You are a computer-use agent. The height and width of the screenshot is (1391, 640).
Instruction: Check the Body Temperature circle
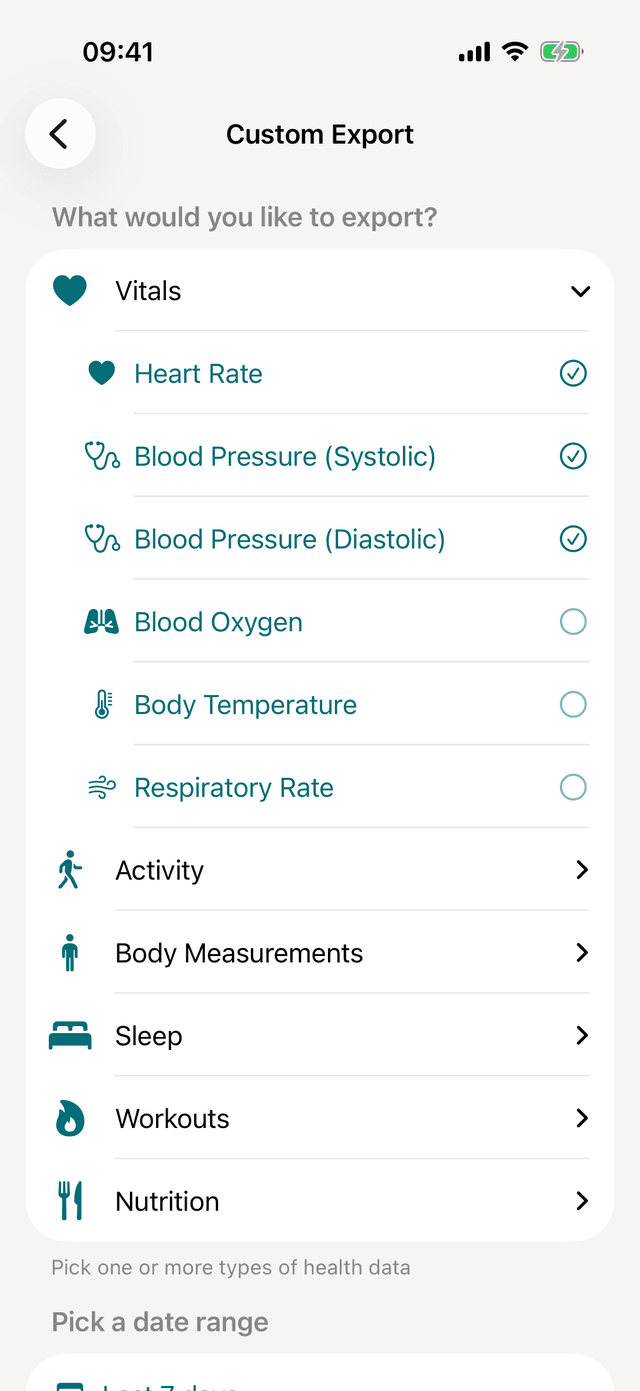click(x=573, y=704)
